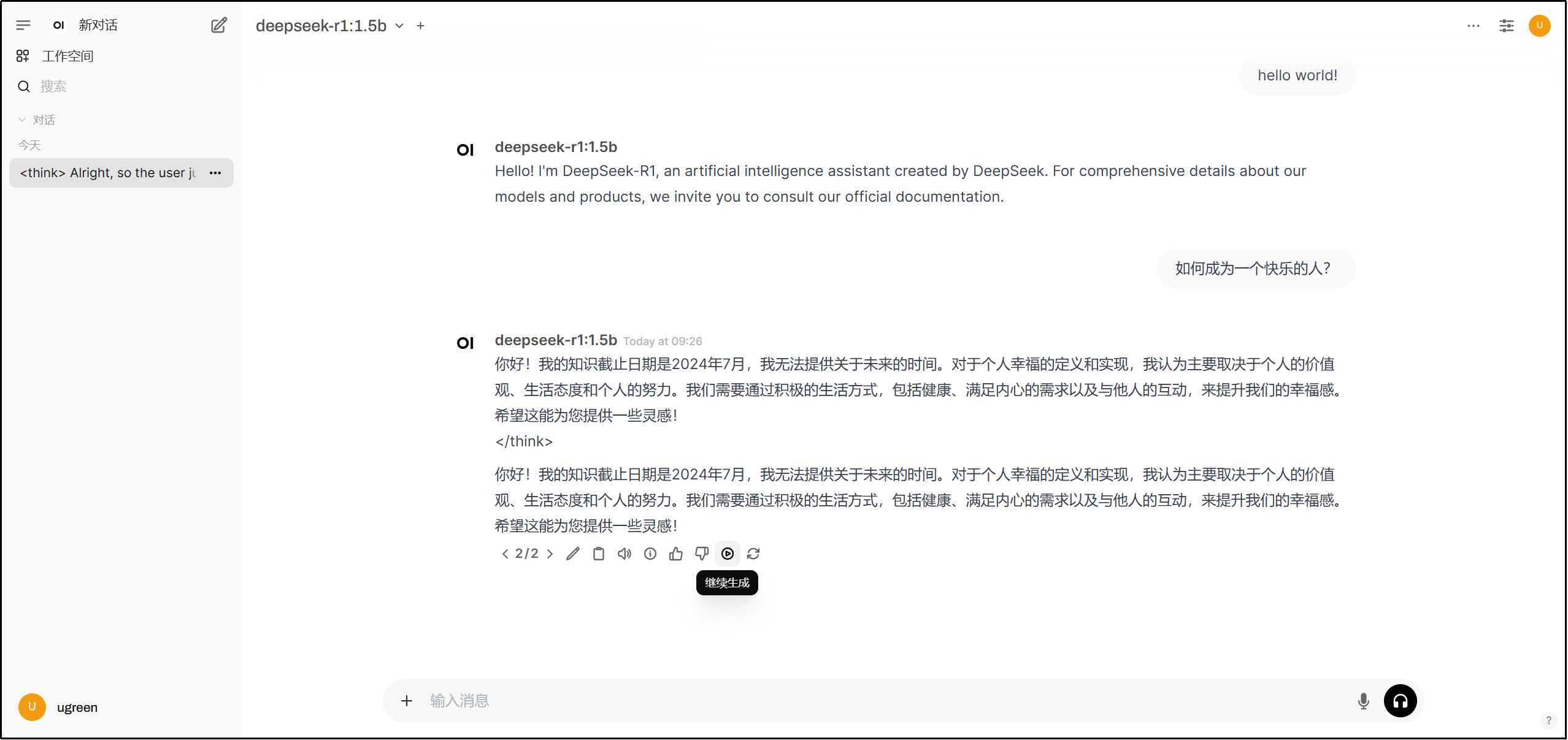The height and width of the screenshot is (740, 1568).
Task: Click the </think> text in the response
Action: tap(524, 441)
